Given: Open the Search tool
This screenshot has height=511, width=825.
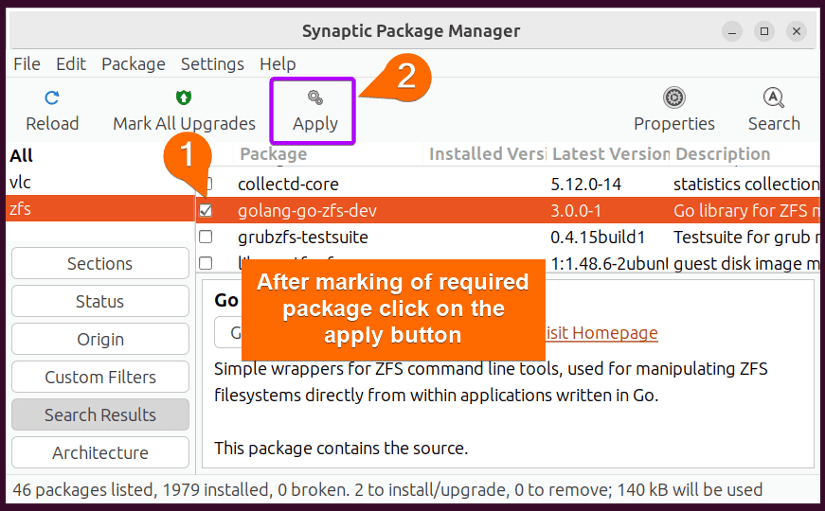Looking at the screenshot, I should click(x=774, y=109).
